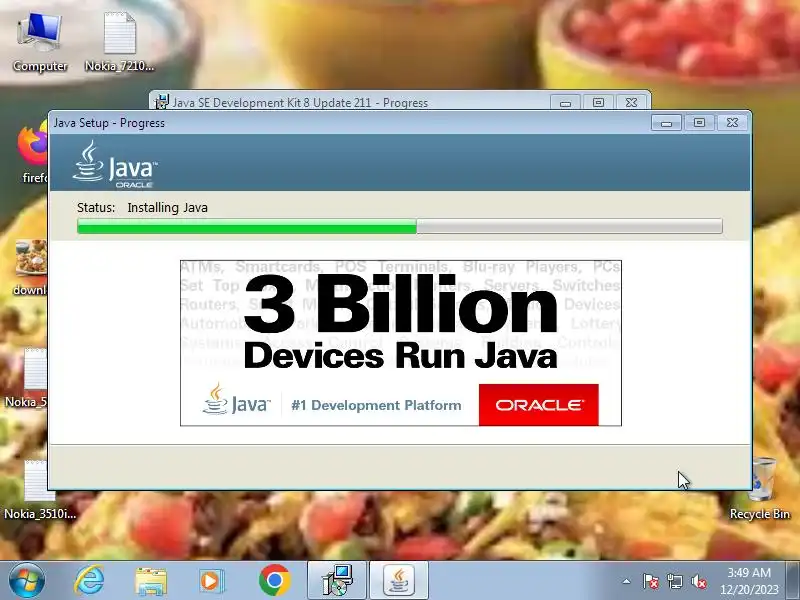Image resolution: width=800 pixels, height=600 pixels.
Task: Click the JDK installer title bar icon
Action: pyautogui.click(x=162, y=102)
